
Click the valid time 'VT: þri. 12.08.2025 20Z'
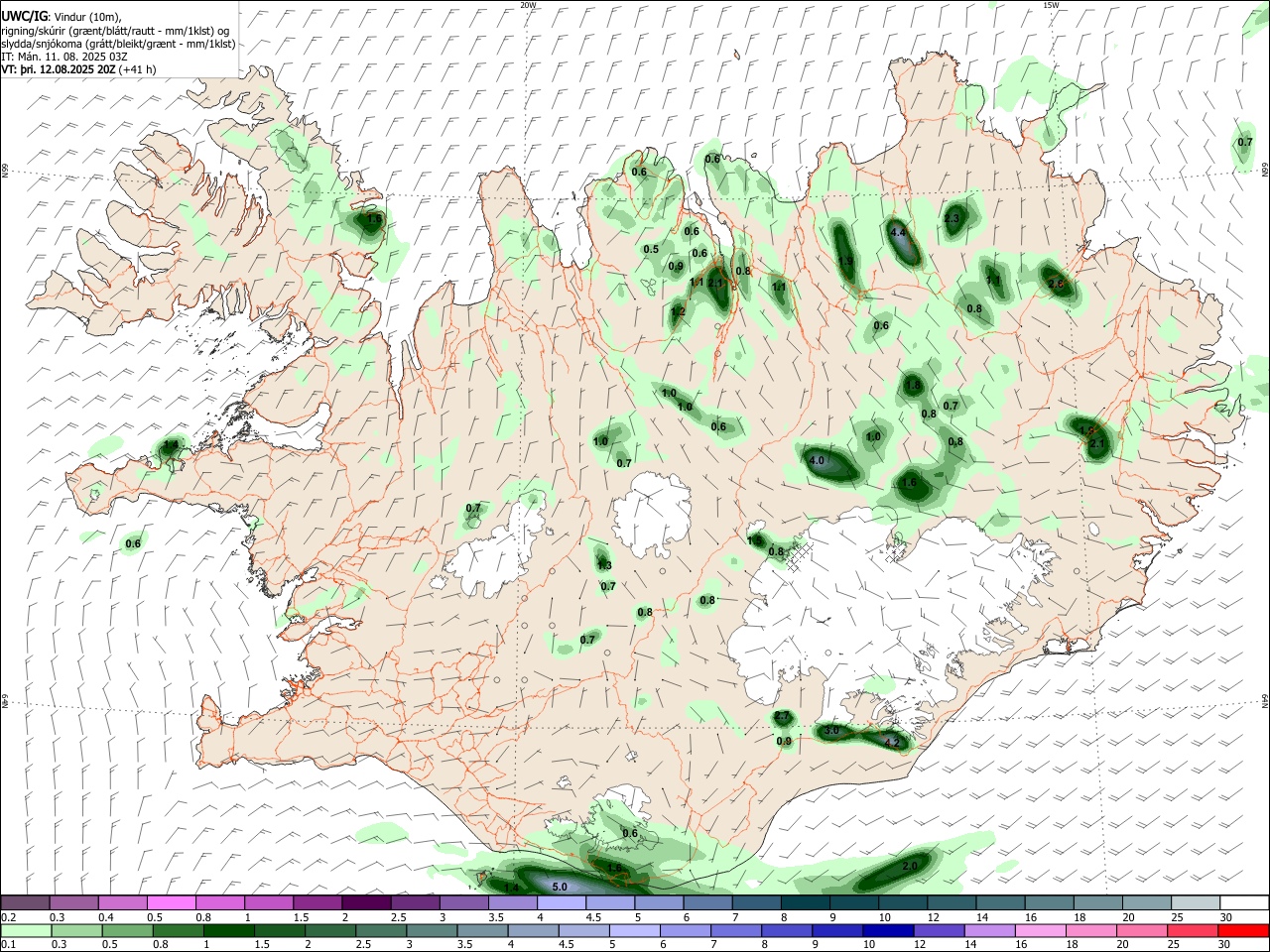click(59, 69)
